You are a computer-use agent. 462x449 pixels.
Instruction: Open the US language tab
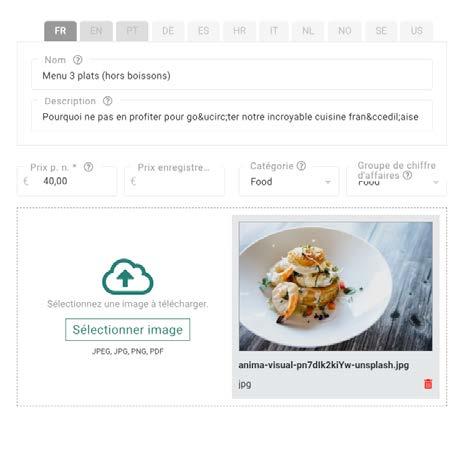coord(417,31)
